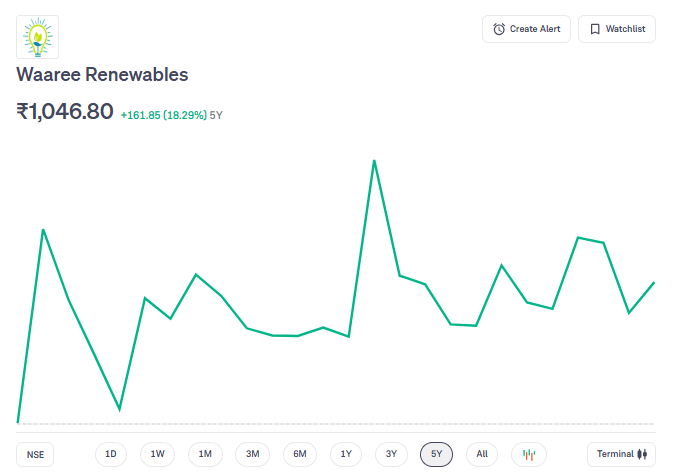Click the Waaree Renewables company logo

pyautogui.click(x=38, y=36)
